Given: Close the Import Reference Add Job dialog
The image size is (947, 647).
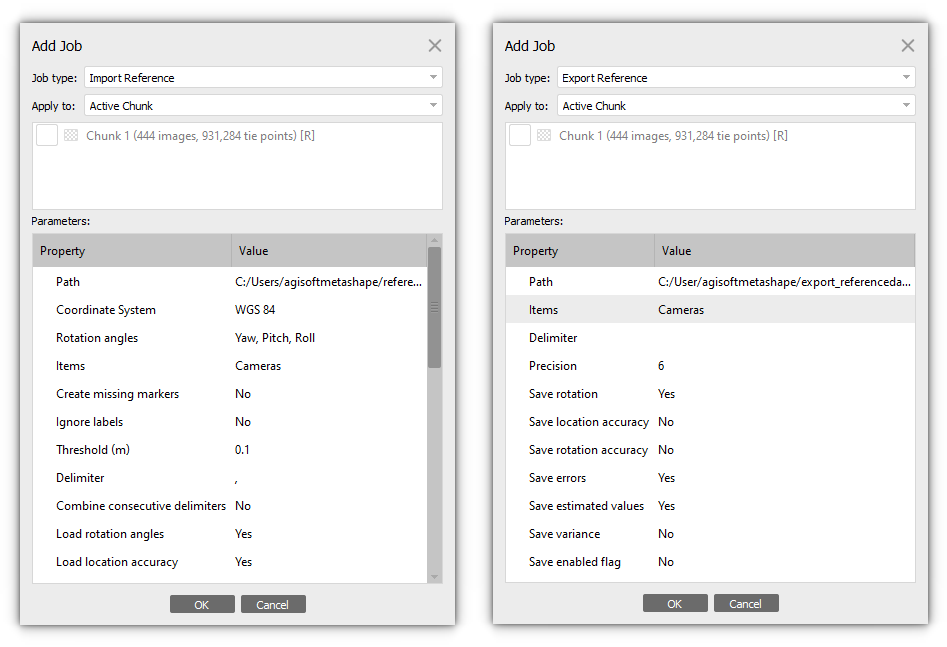Looking at the screenshot, I should (x=434, y=46).
